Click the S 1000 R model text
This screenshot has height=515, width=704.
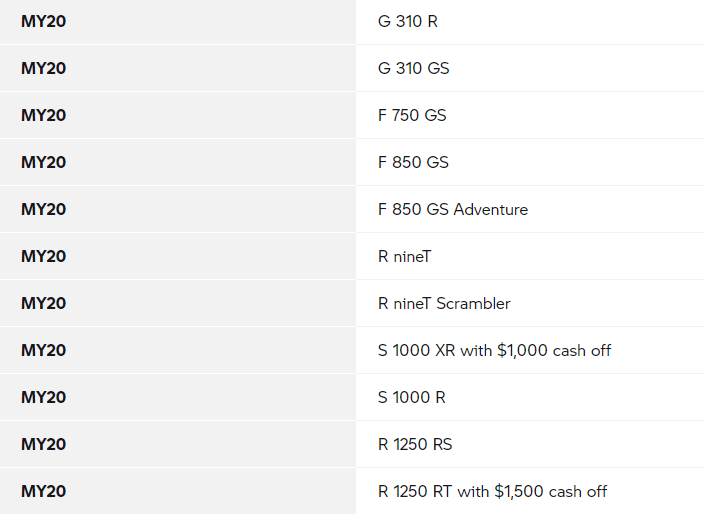point(412,397)
